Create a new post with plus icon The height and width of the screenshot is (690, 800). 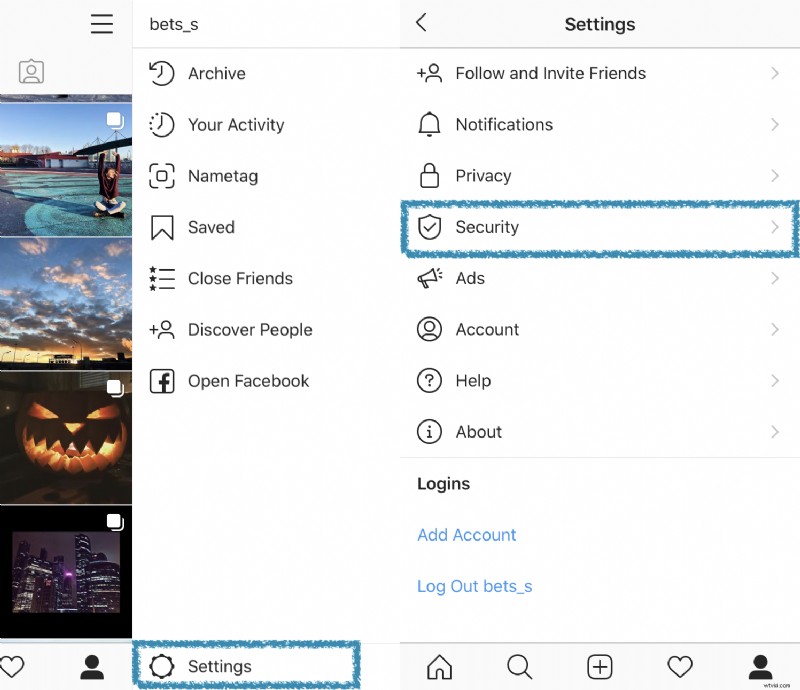tap(600, 666)
